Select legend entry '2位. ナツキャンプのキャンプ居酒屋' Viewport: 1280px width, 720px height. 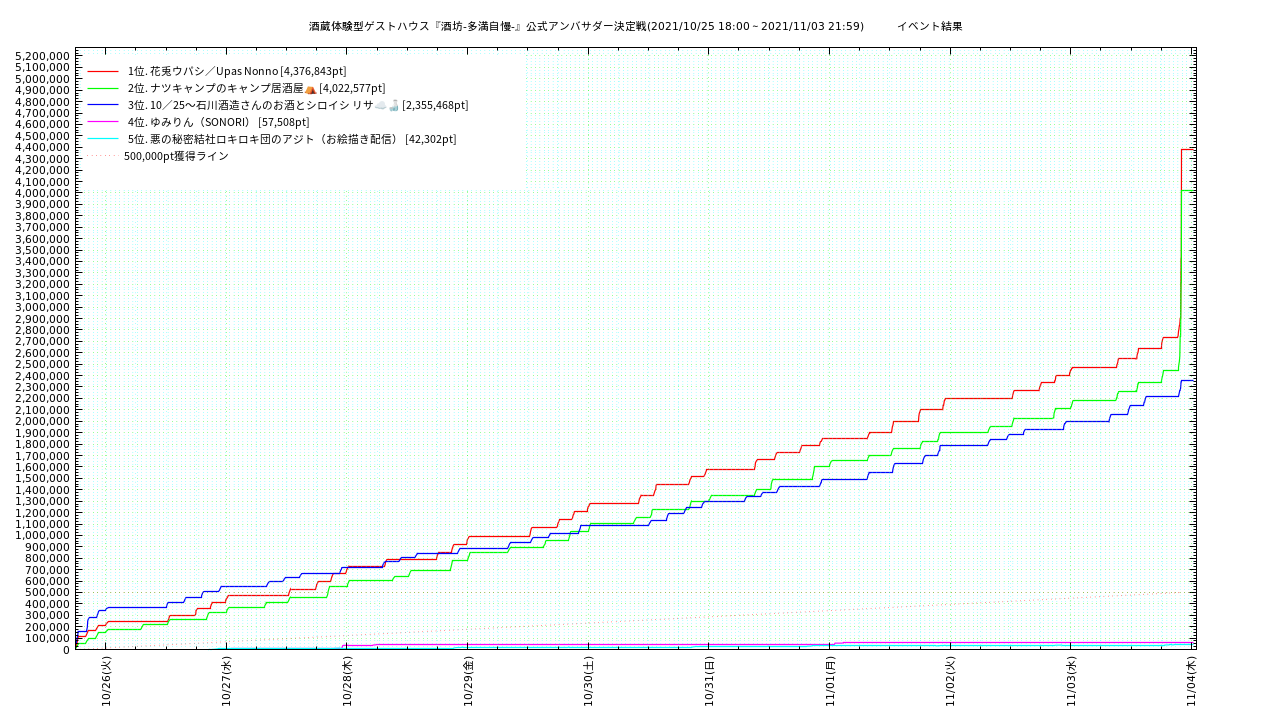click(256, 88)
